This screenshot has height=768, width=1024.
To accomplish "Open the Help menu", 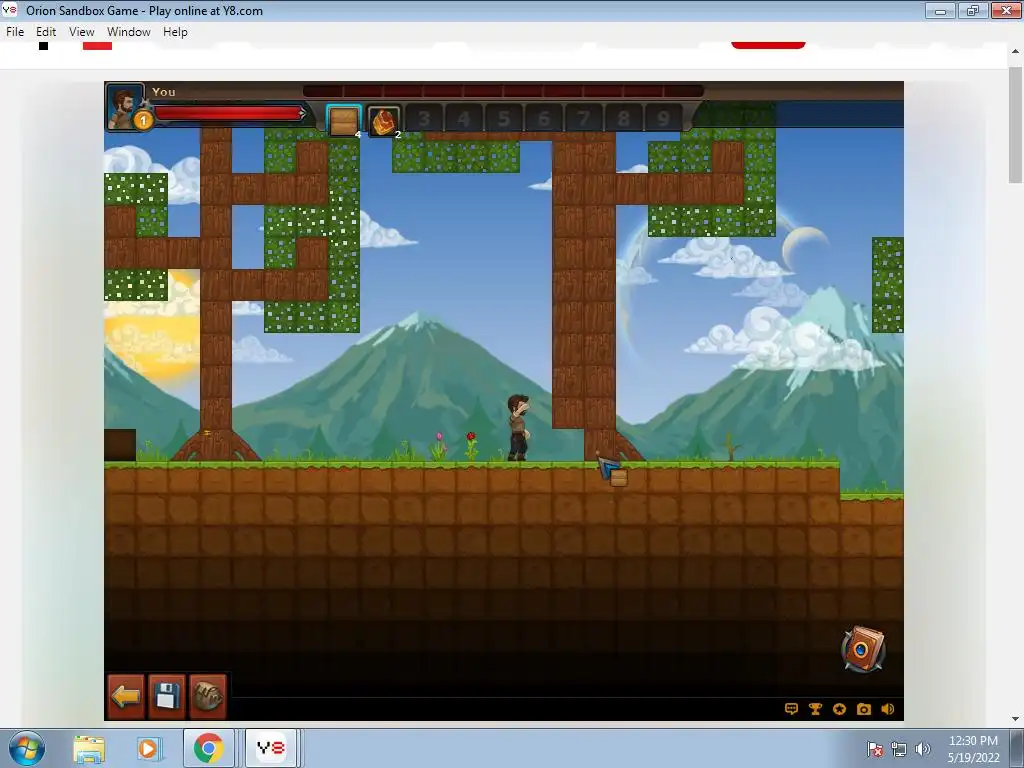I will pyautogui.click(x=175, y=32).
